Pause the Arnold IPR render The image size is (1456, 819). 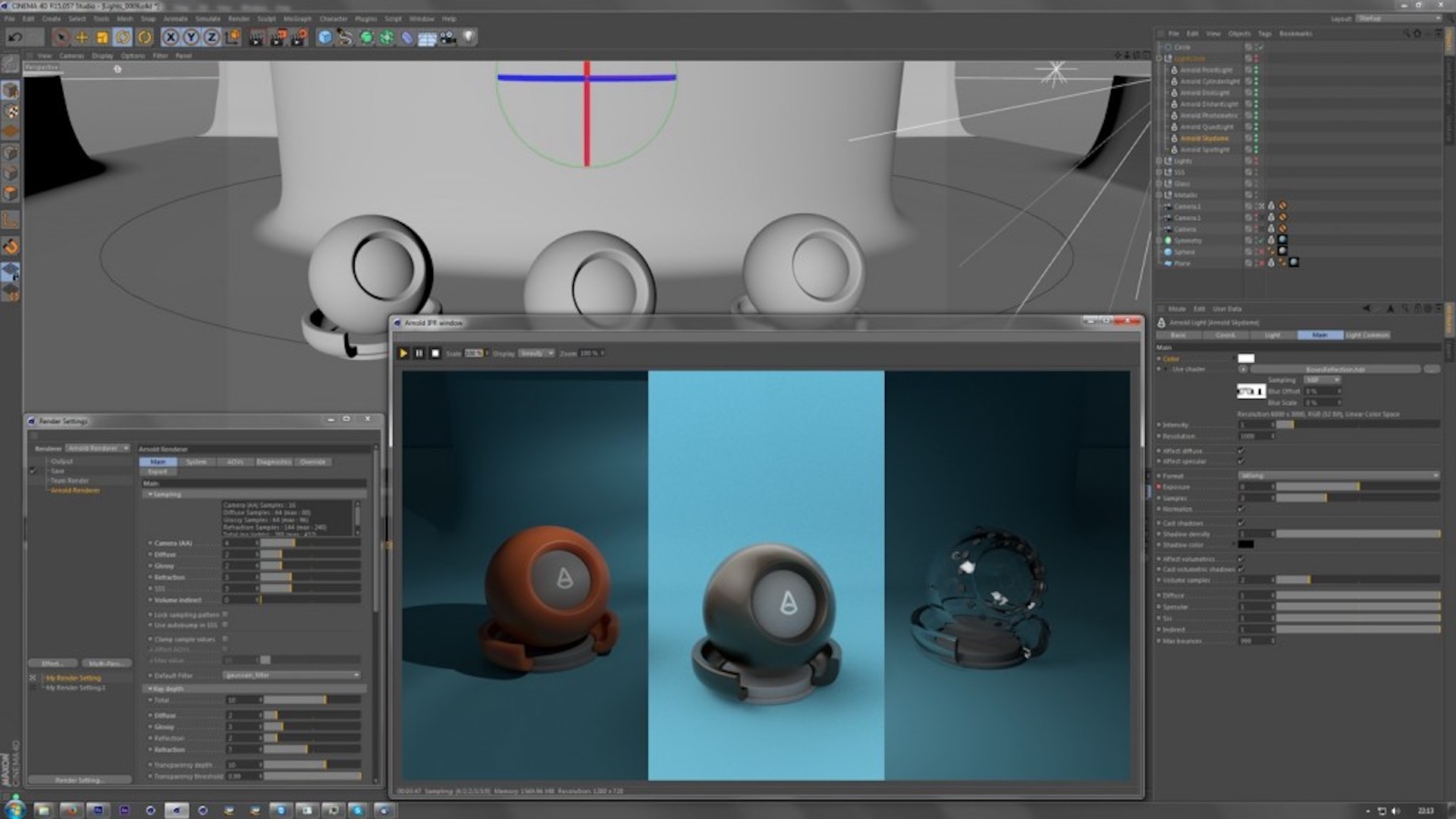[419, 353]
